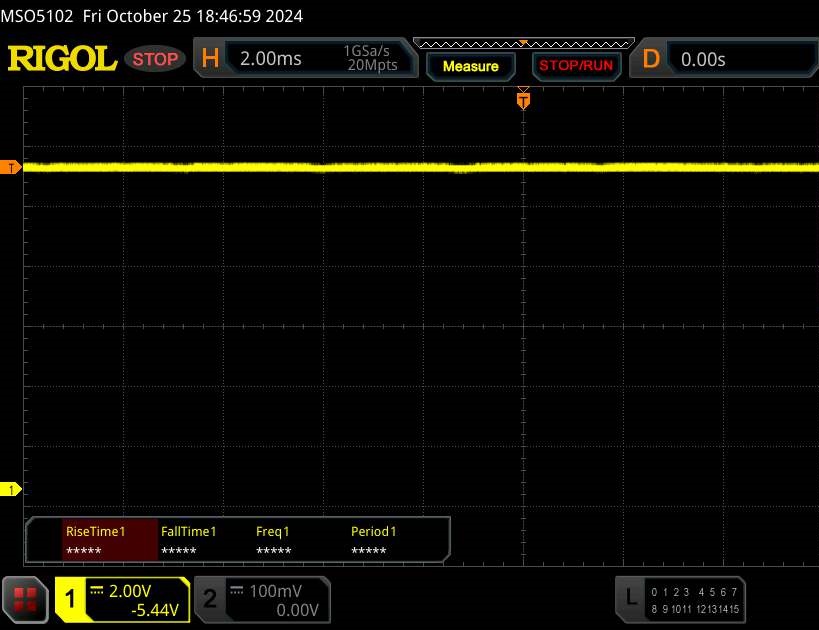Toggle the STOP/RUN button
This screenshot has width=819, height=630.
(576, 66)
